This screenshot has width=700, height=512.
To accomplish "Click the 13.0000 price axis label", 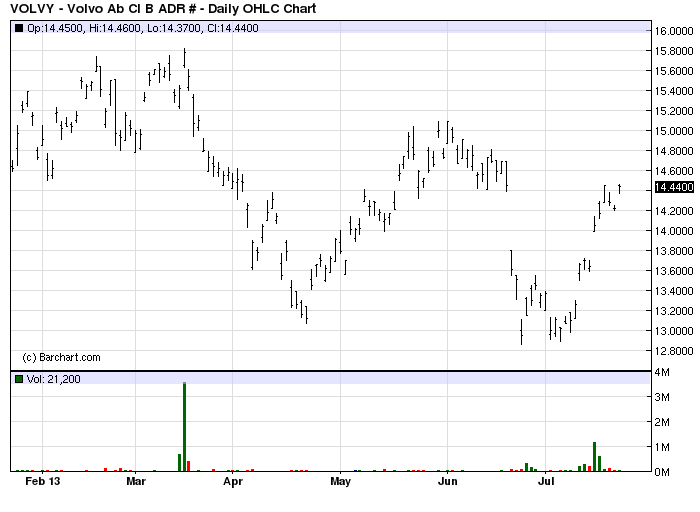I will [674, 331].
